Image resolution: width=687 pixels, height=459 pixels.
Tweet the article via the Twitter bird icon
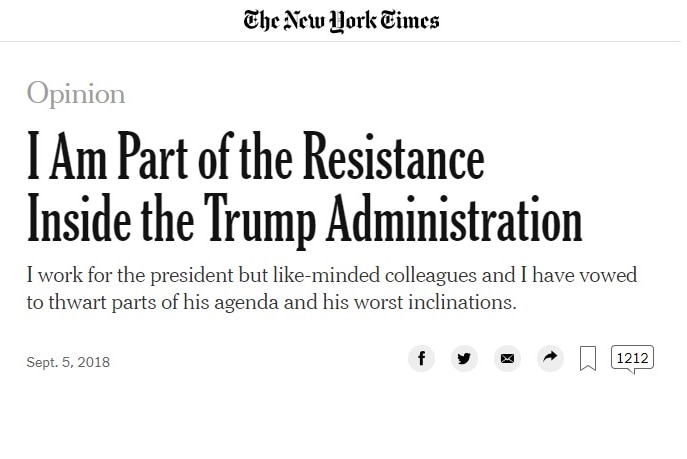point(464,358)
